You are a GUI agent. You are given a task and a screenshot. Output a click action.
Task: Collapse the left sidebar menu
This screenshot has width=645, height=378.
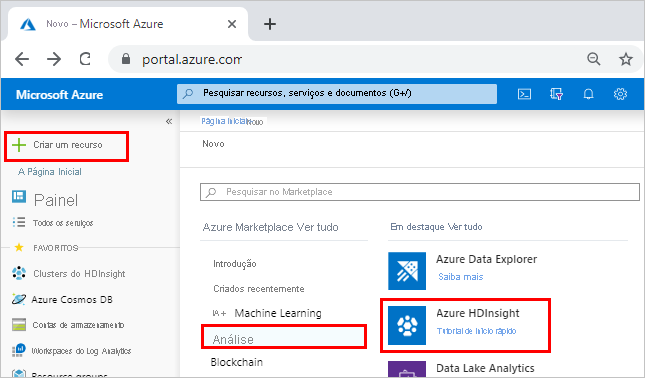169,121
